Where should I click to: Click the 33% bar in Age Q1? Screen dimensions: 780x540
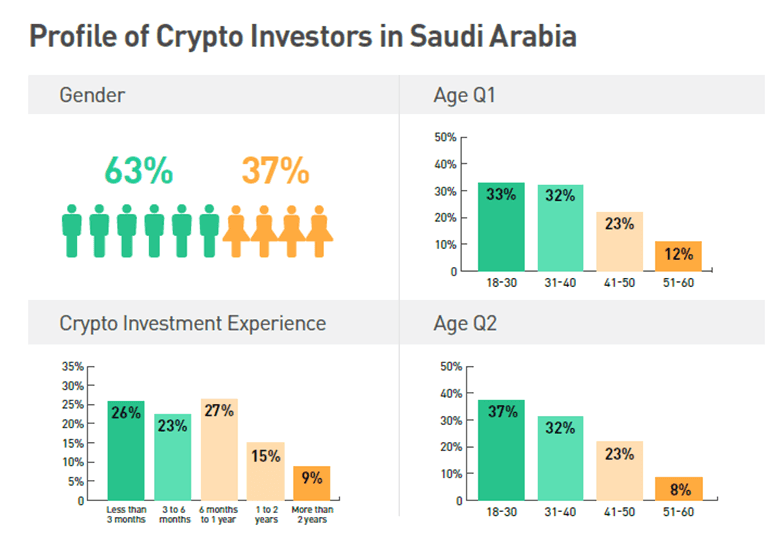click(x=501, y=227)
